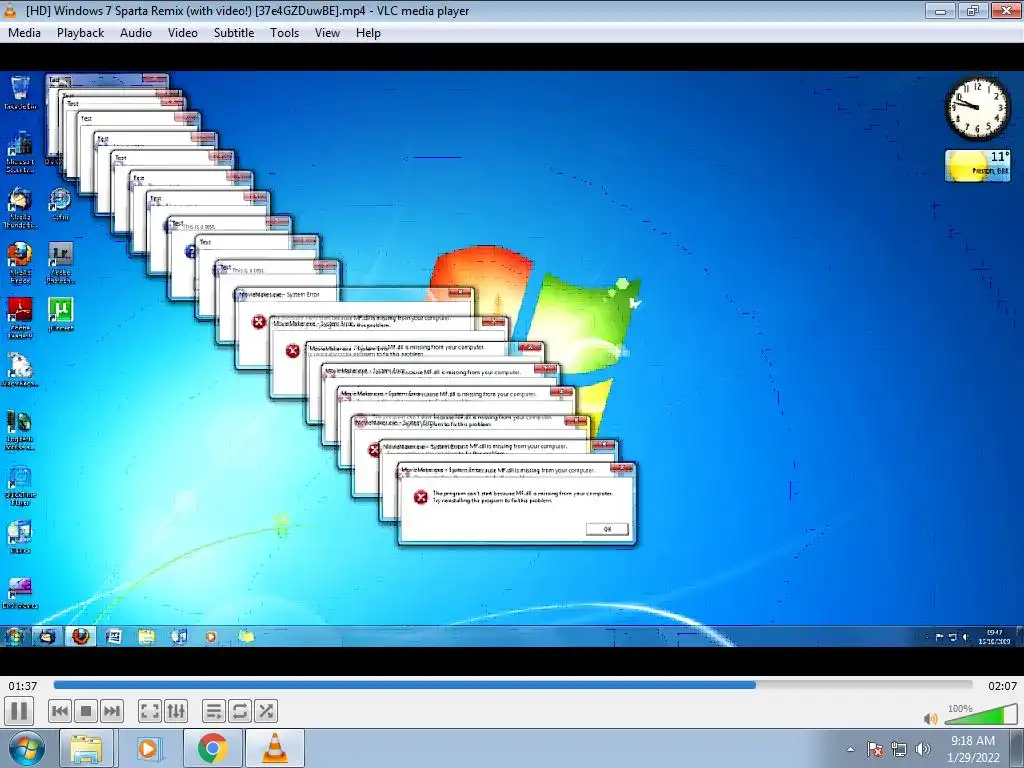The height and width of the screenshot is (768, 1024).
Task: Open the Media menu
Action: pos(24,33)
